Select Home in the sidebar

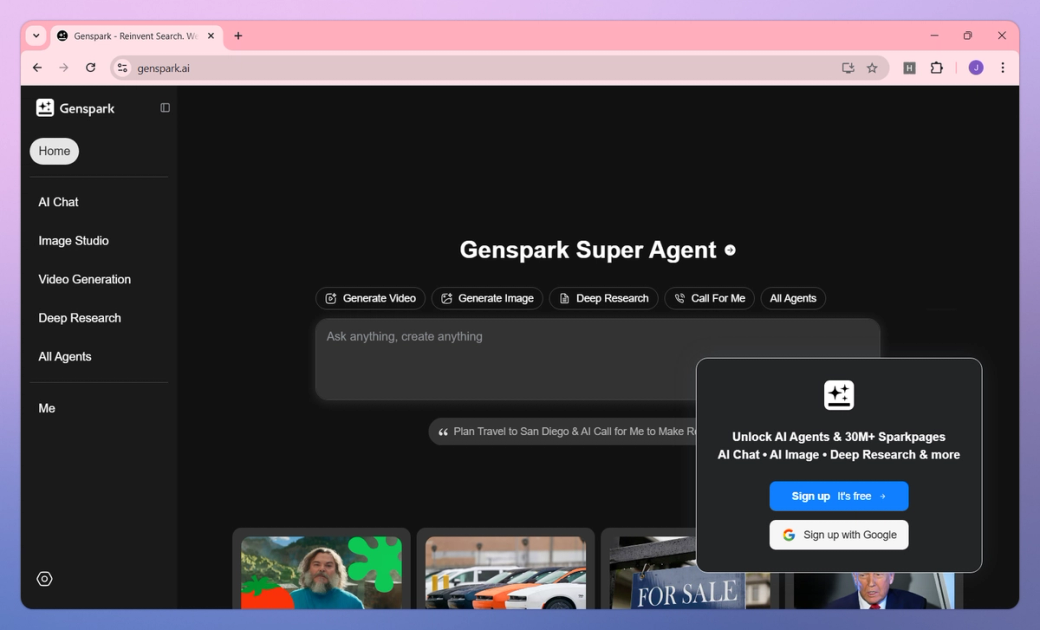54,151
